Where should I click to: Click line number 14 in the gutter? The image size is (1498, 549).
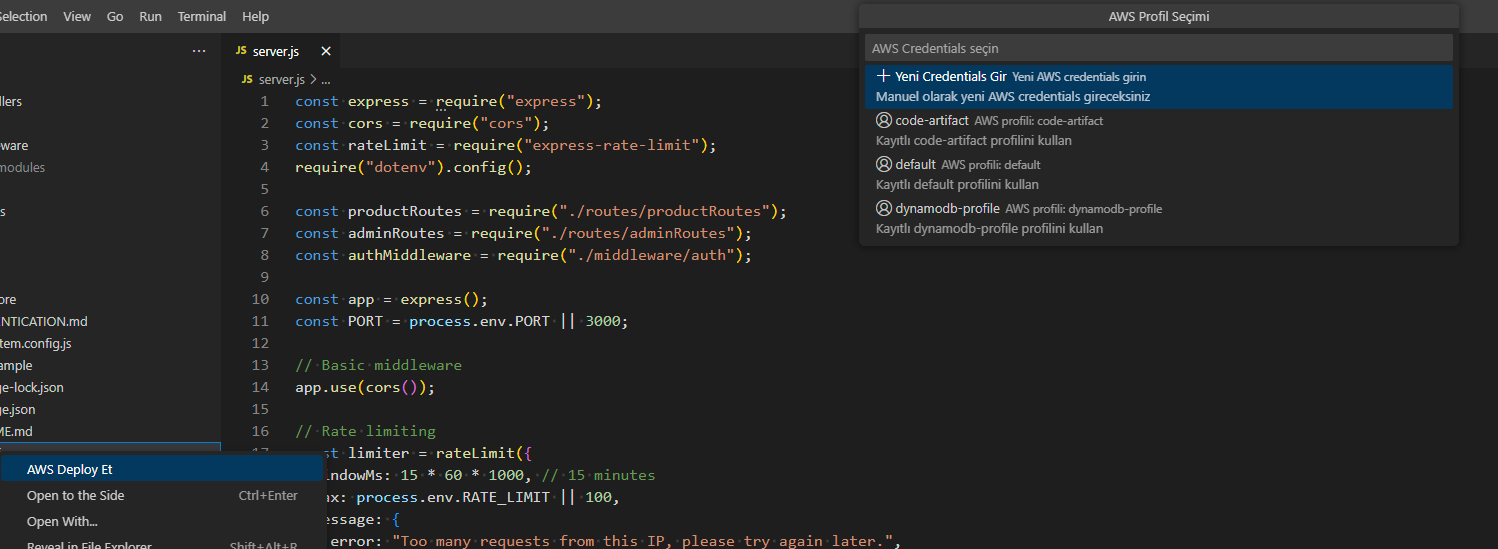pos(261,387)
